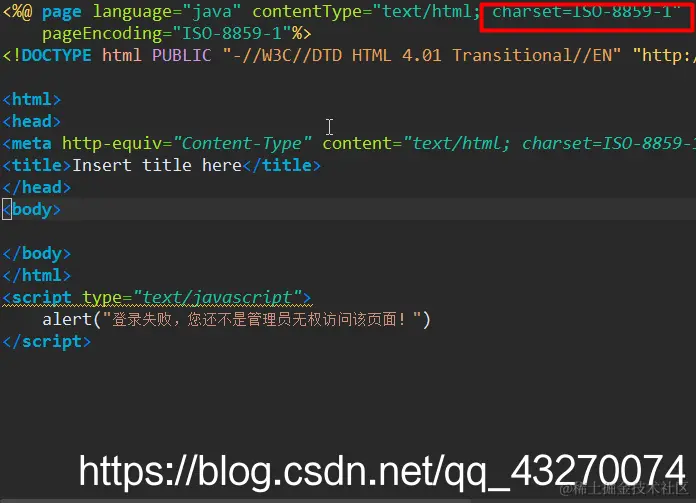Click the "Content-Type" value string

242,143
